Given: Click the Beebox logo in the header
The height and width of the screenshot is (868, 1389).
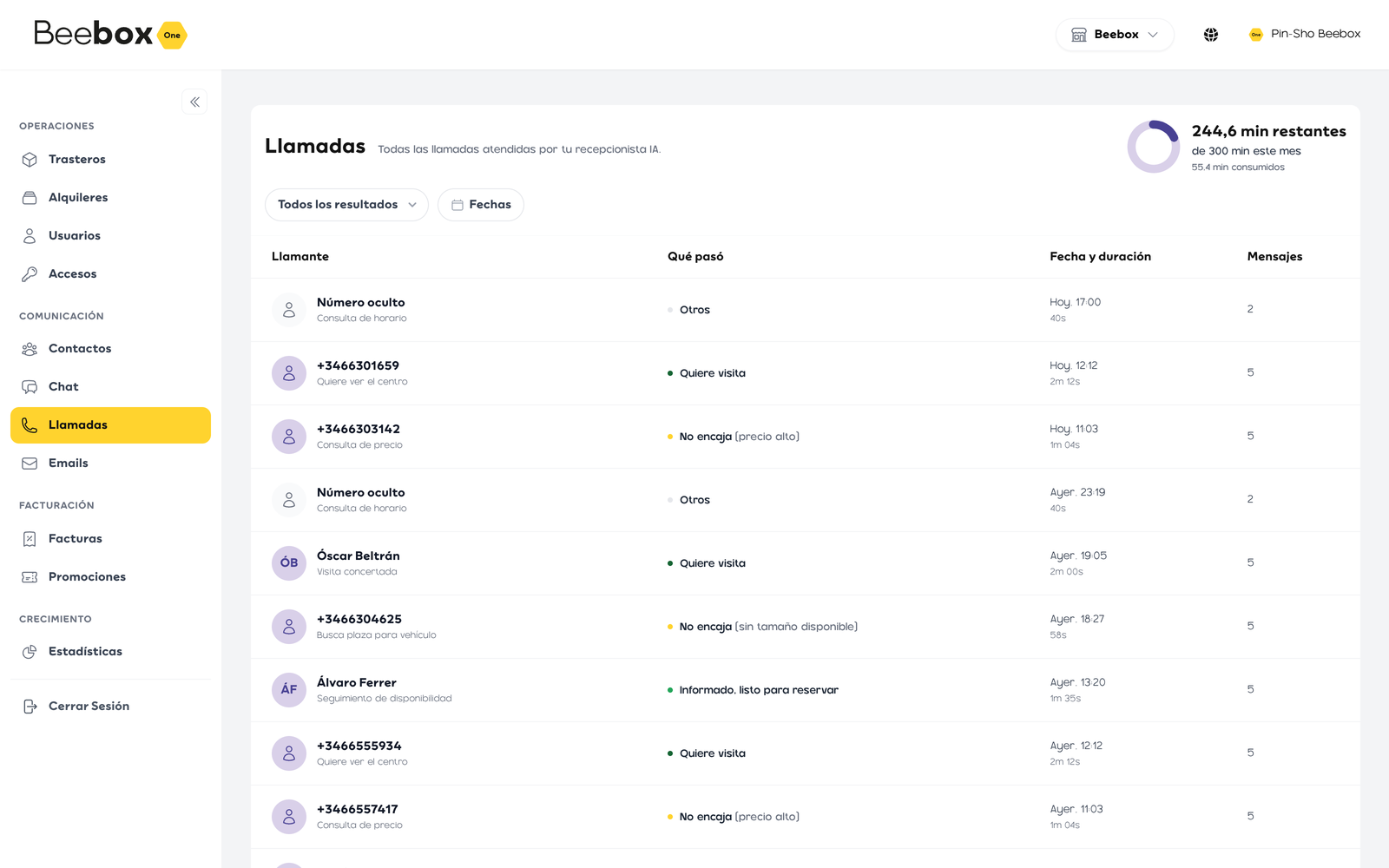Looking at the screenshot, I should tap(110, 34).
